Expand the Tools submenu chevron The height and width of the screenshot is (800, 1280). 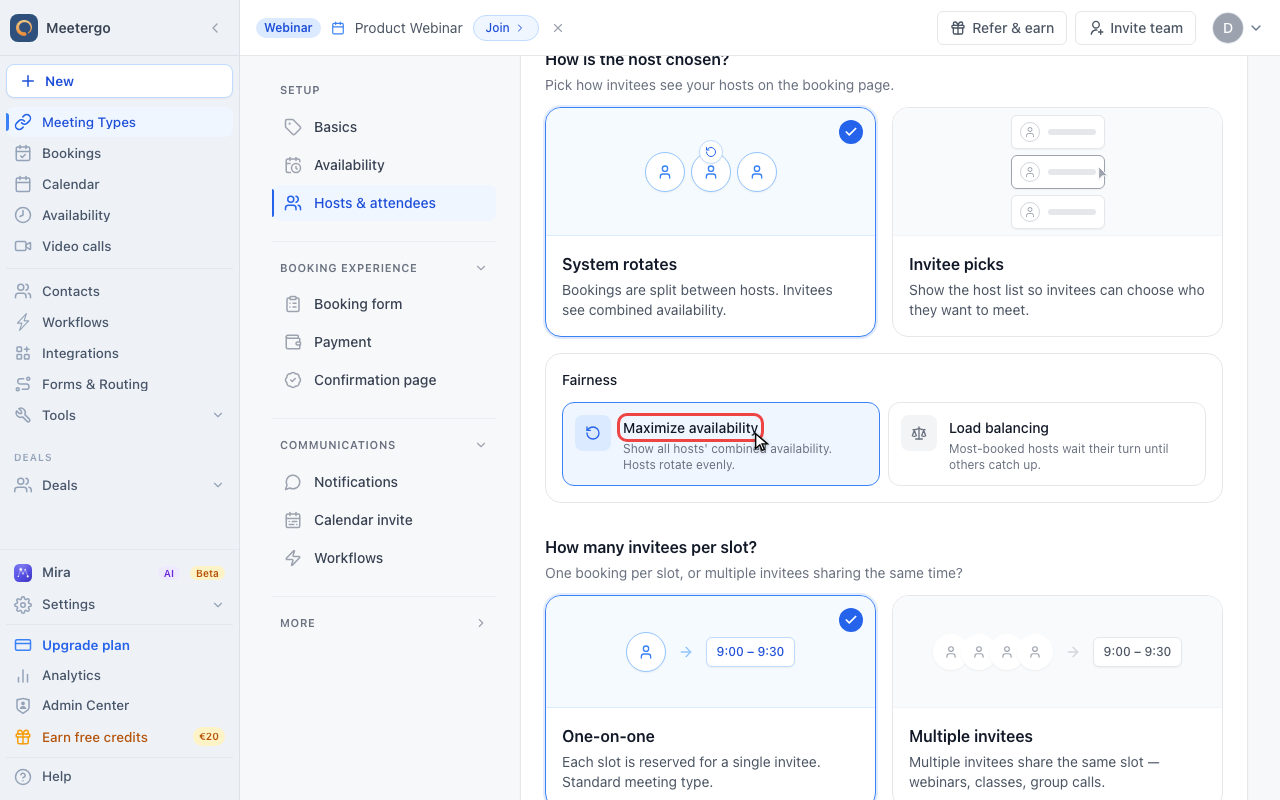tap(218, 415)
